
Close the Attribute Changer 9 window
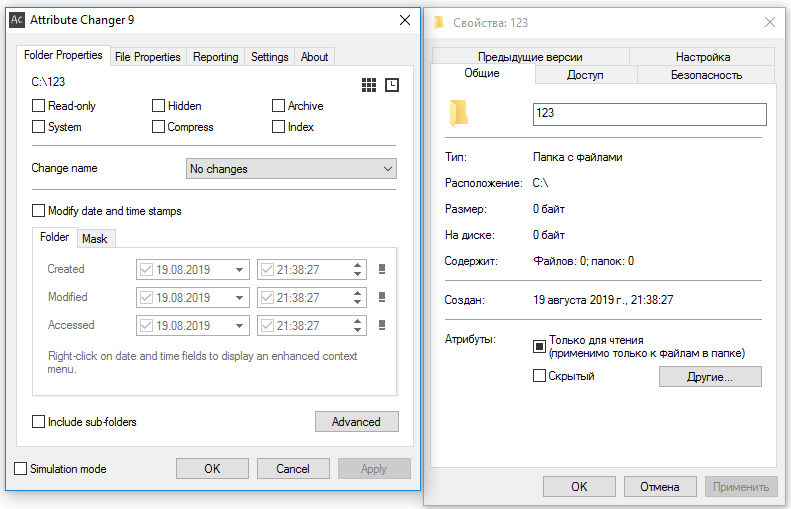pyautogui.click(x=405, y=20)
